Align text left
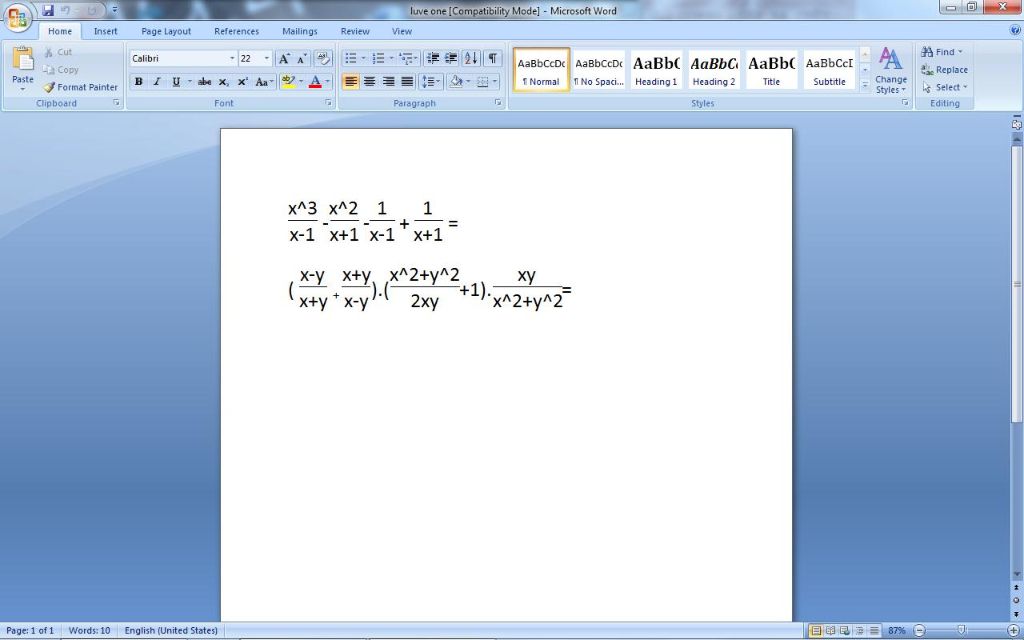Screen dimensions: 1024x640 [x=351, y=82]
